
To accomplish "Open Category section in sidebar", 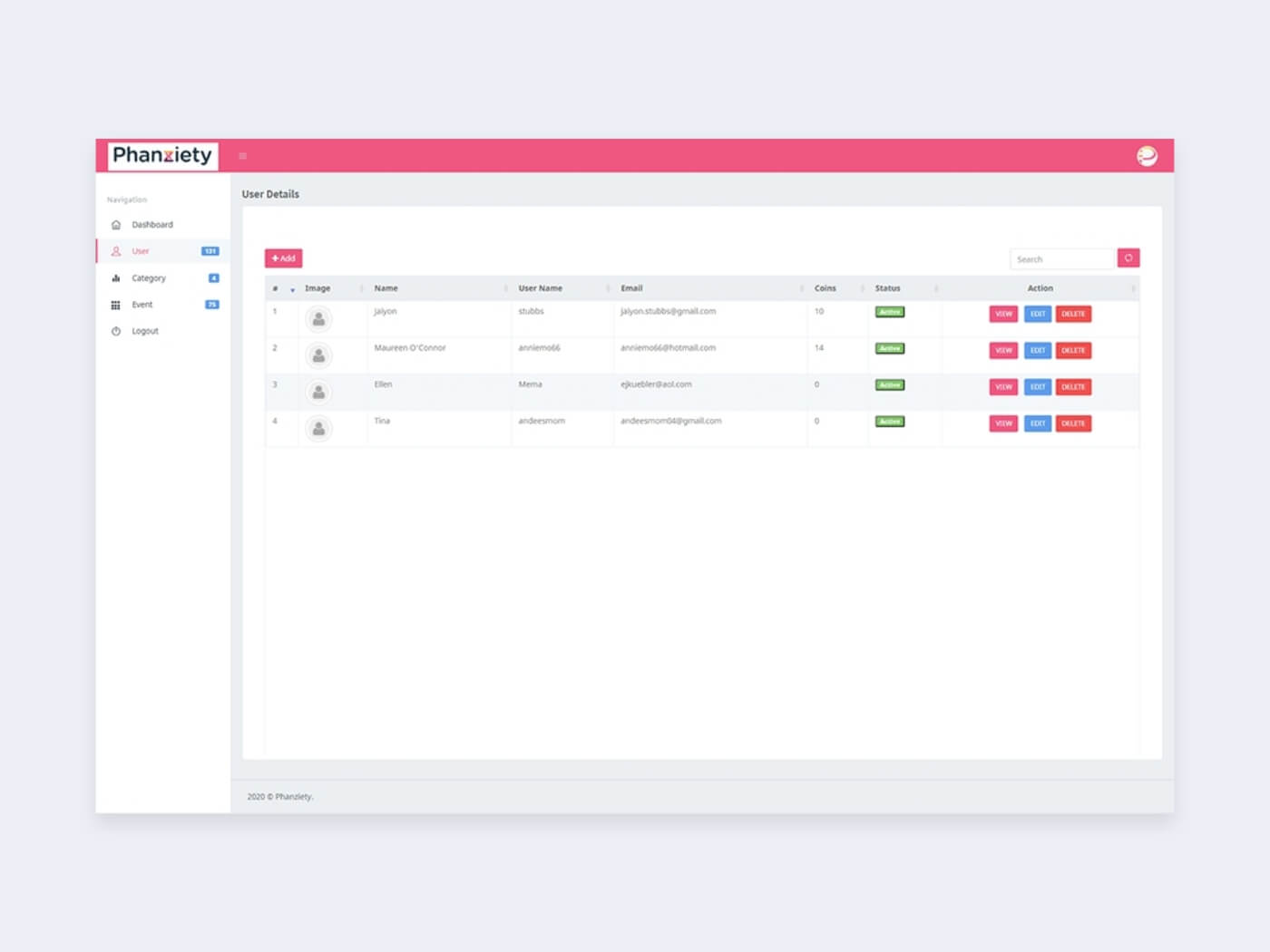I will pos(149,278).
